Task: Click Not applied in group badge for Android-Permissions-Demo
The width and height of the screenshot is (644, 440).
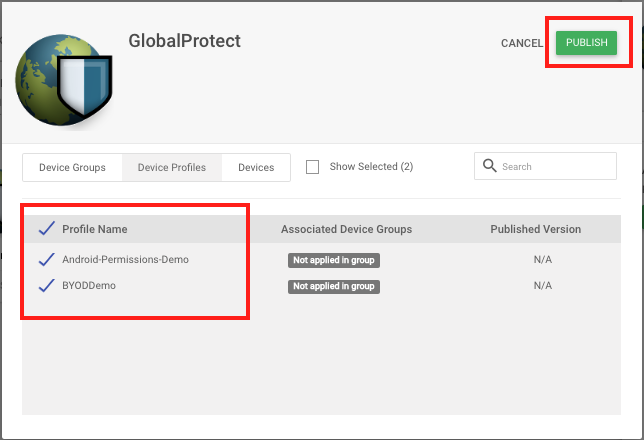Action: coord(334,260)
